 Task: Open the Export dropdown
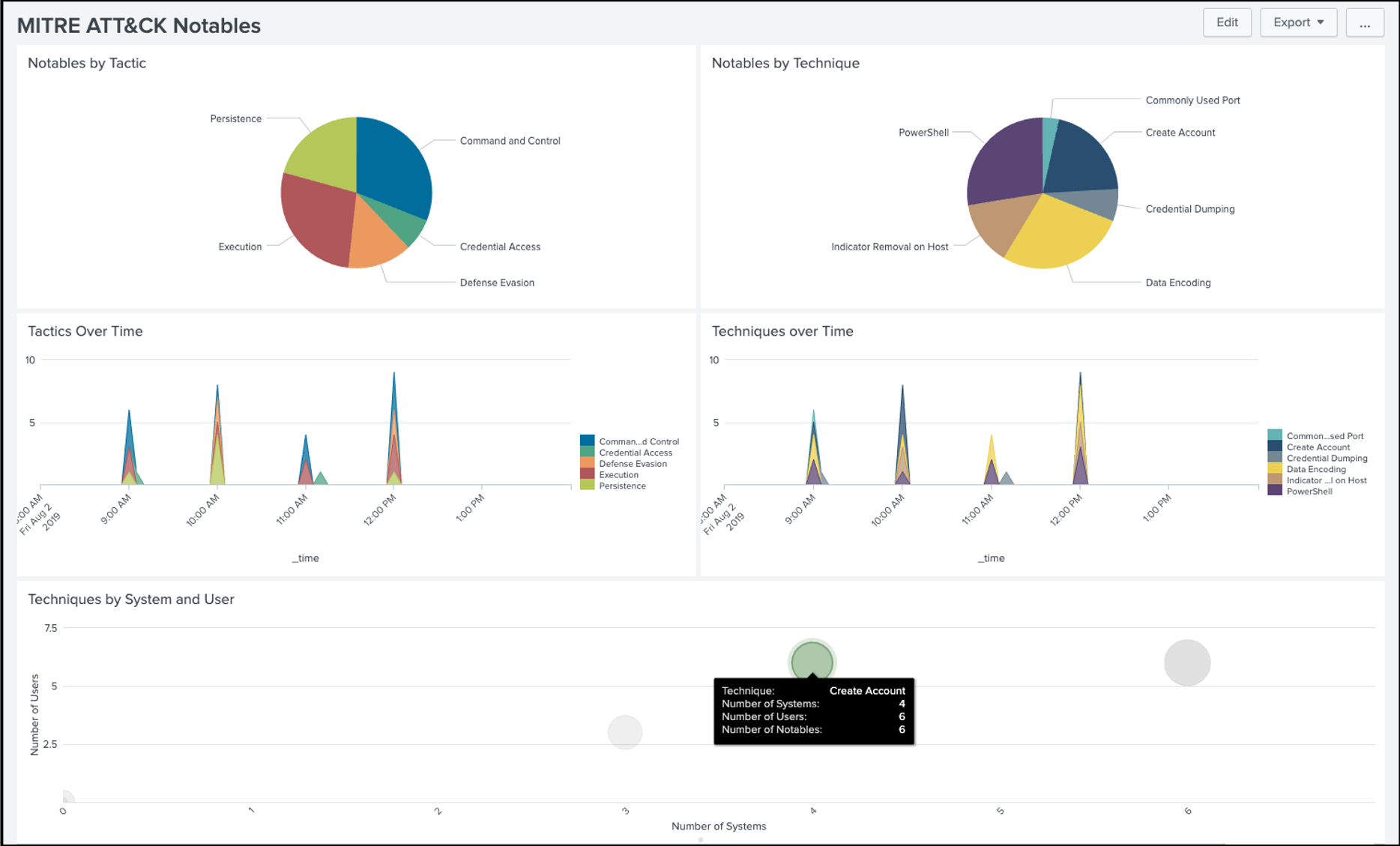click(x=1298, y=22)
